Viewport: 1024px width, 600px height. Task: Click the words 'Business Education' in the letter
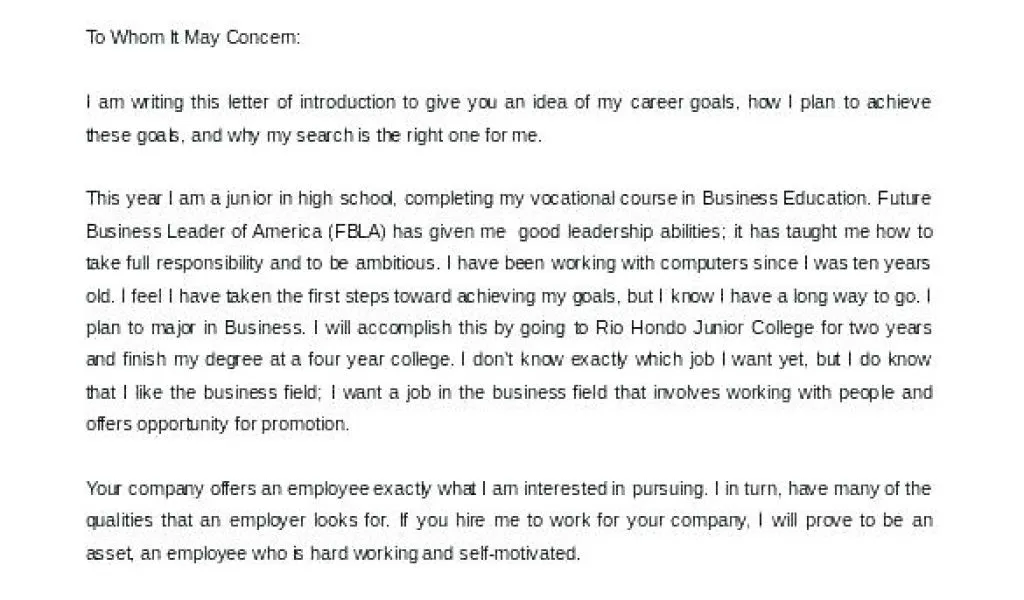pos(784,198)
